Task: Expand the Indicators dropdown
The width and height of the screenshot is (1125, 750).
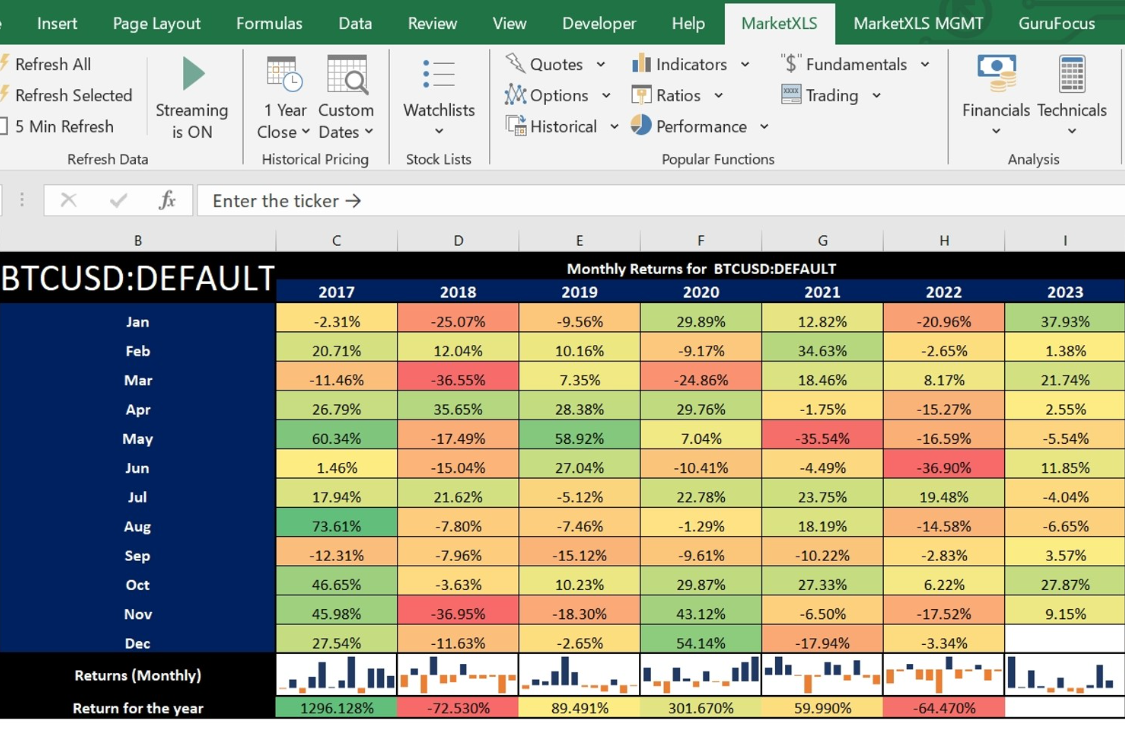Action: (x=744, y=64)
